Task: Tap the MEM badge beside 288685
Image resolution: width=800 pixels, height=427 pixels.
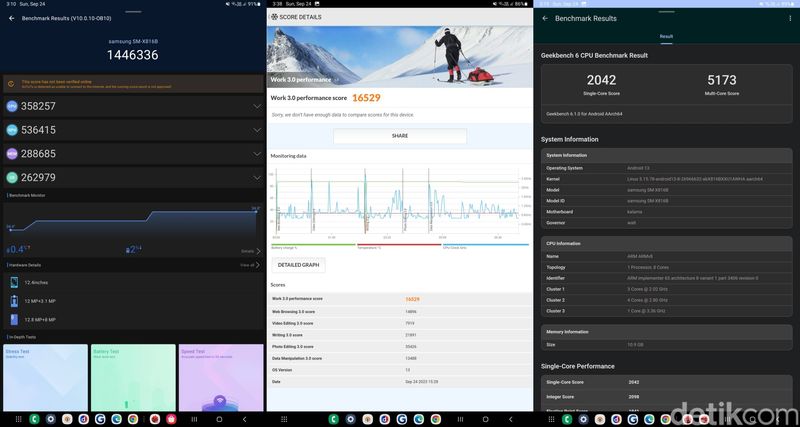Action: pyautogui.click(x=12, y=154)
